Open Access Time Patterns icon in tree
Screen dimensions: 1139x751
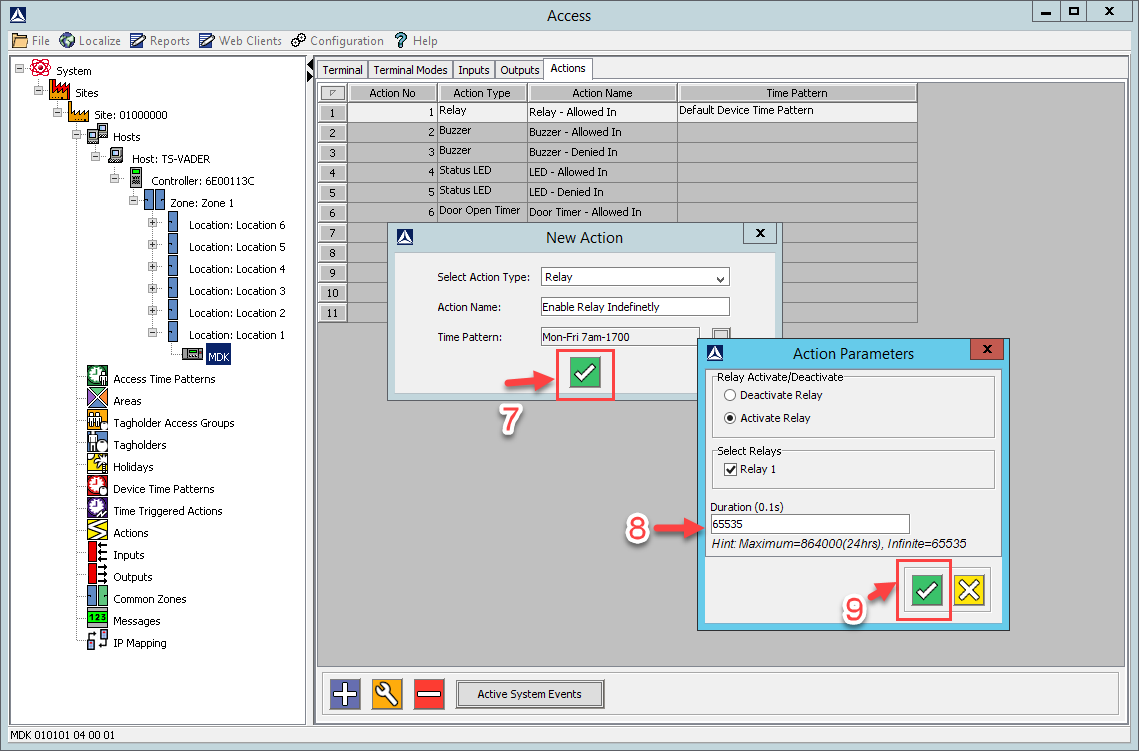click(97, 376)
